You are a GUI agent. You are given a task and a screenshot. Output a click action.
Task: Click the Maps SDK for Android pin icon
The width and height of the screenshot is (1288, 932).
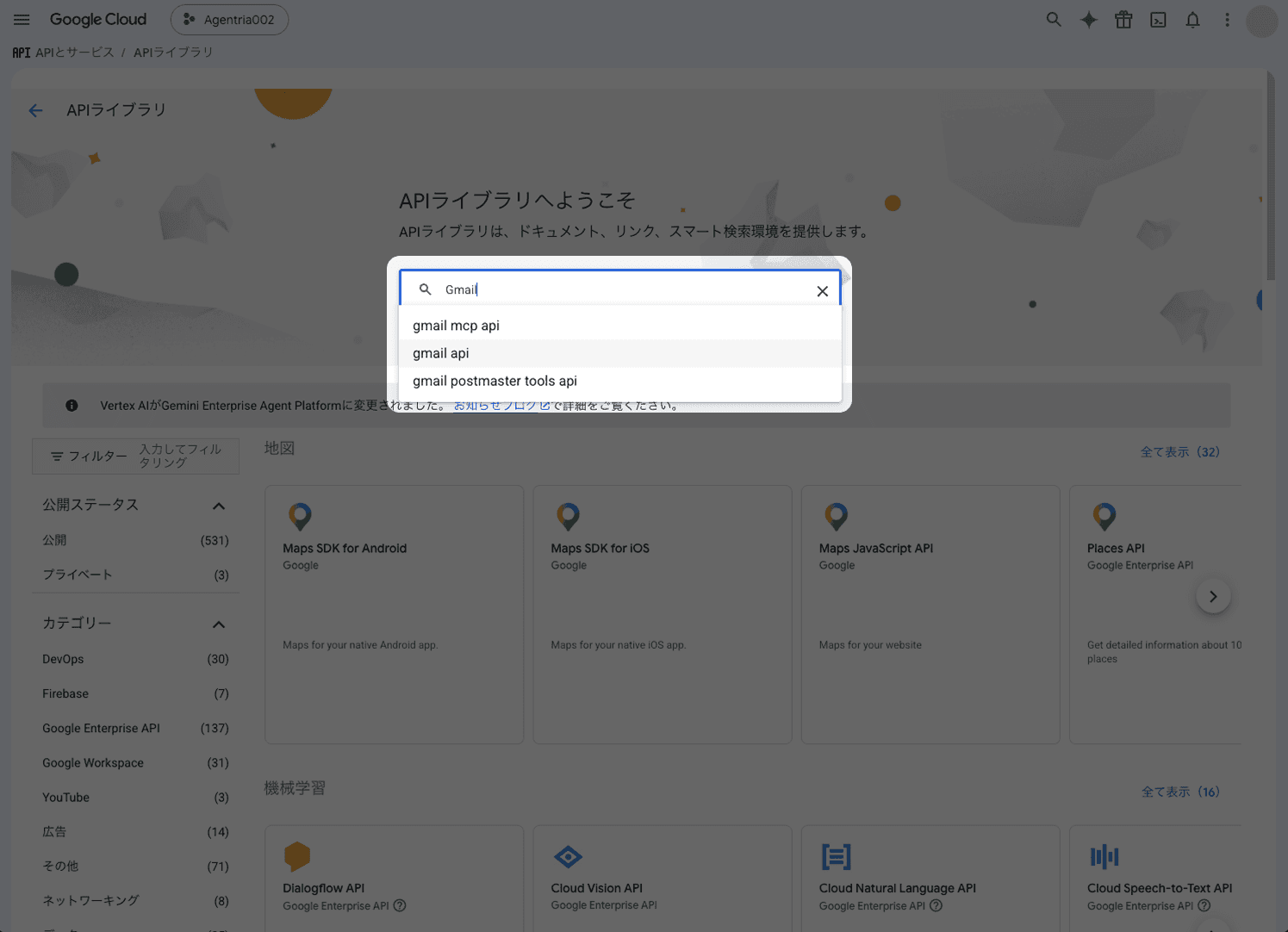(300, 517)
